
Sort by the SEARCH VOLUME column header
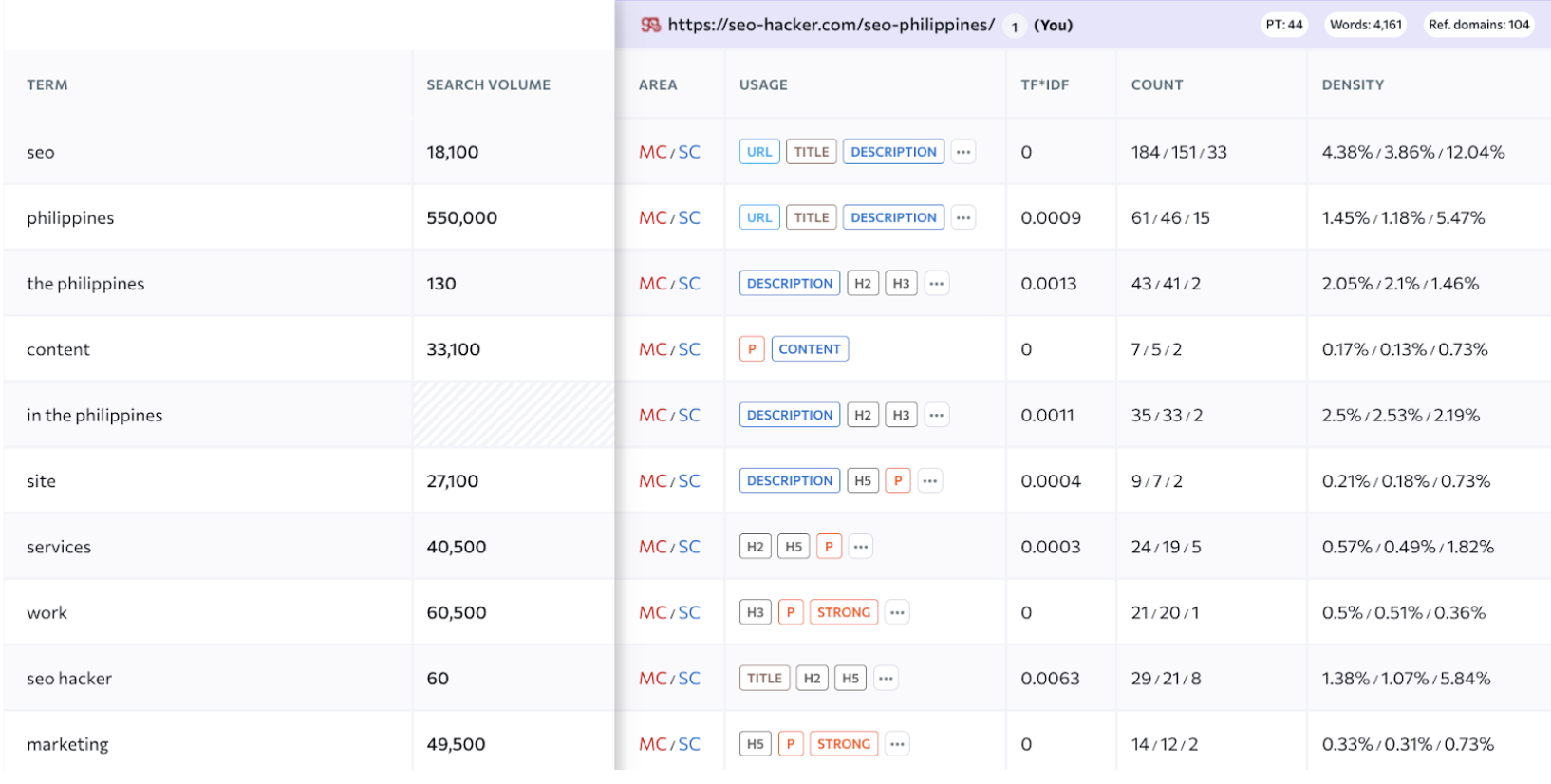tap(488, 84)
